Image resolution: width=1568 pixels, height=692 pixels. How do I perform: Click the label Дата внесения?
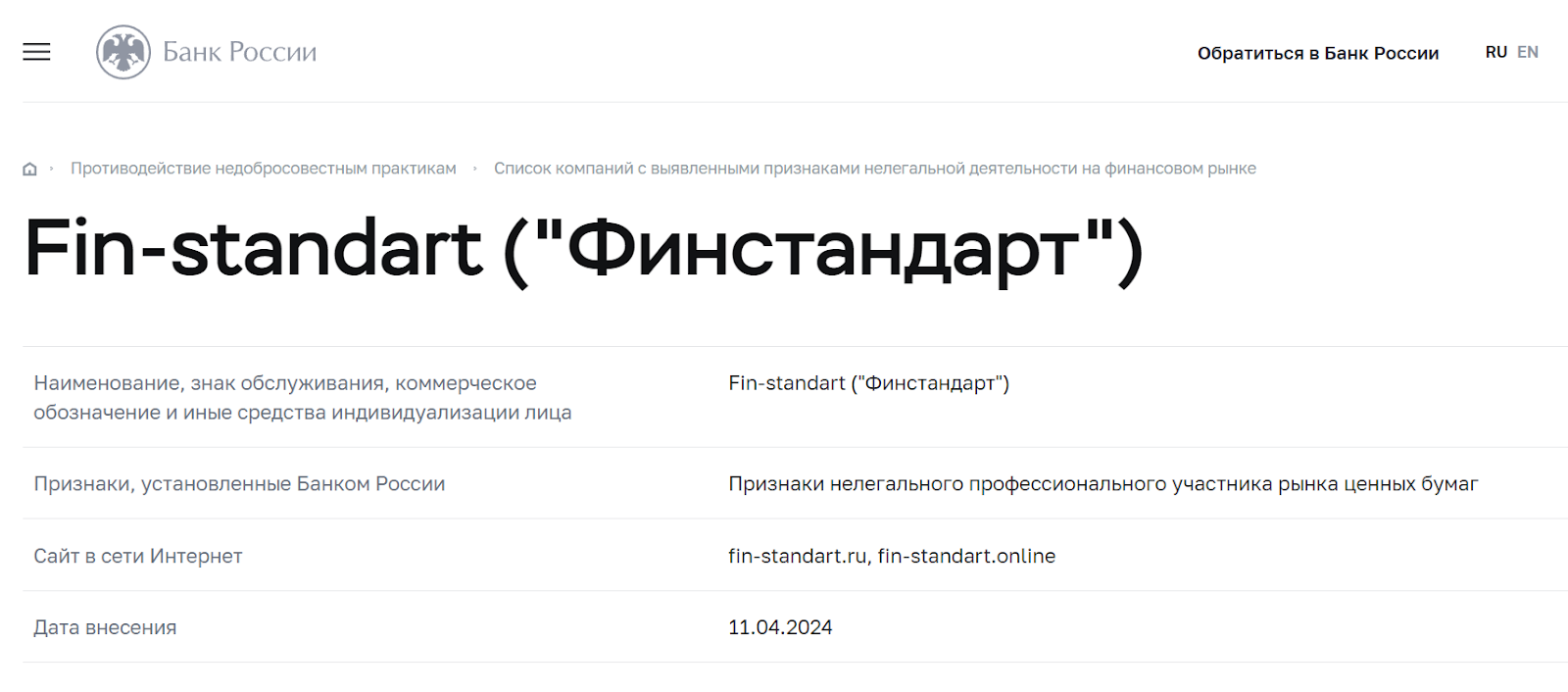pyautogui.click(x=105, y=627)
